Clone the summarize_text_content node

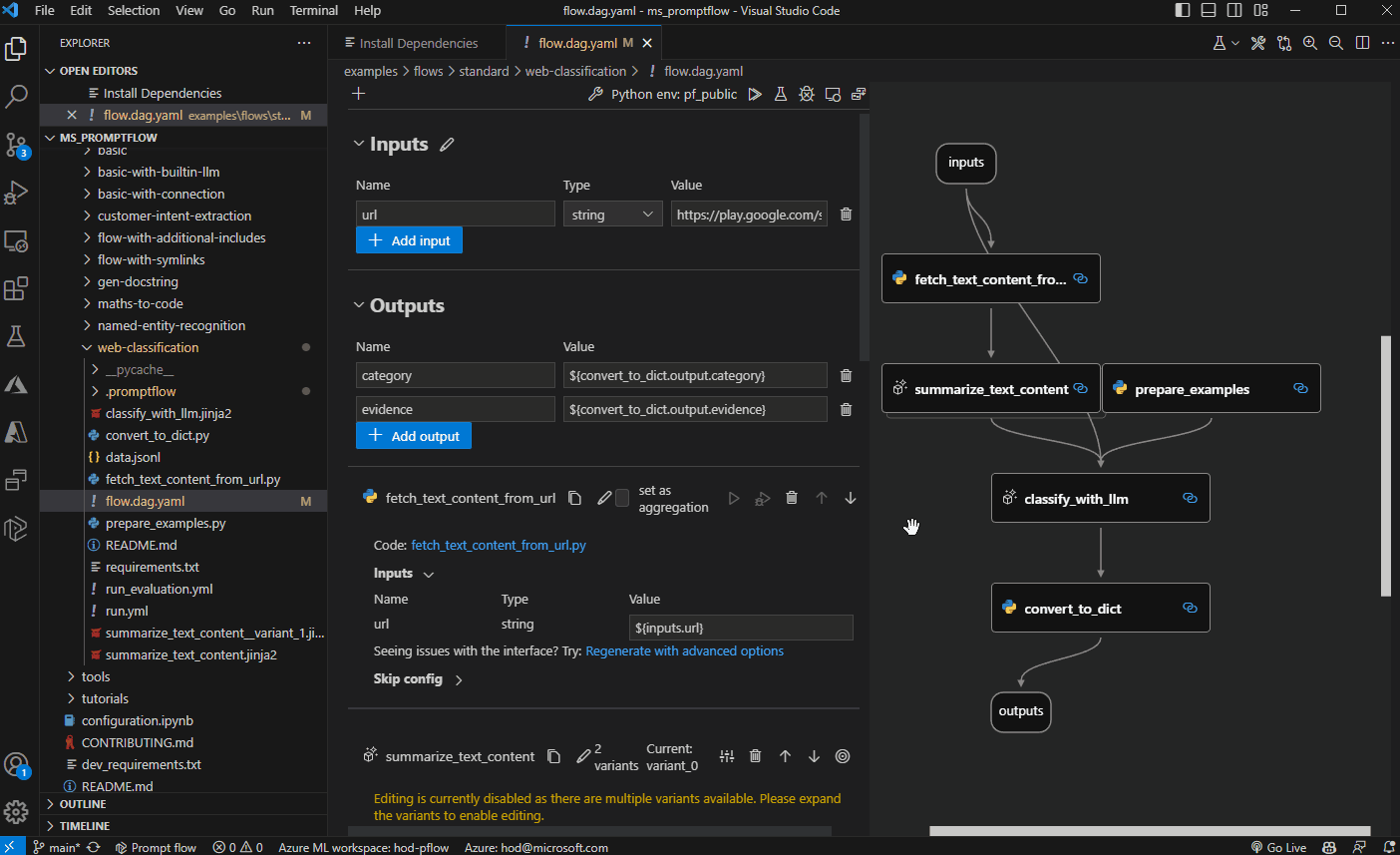(x=554, y=756)
